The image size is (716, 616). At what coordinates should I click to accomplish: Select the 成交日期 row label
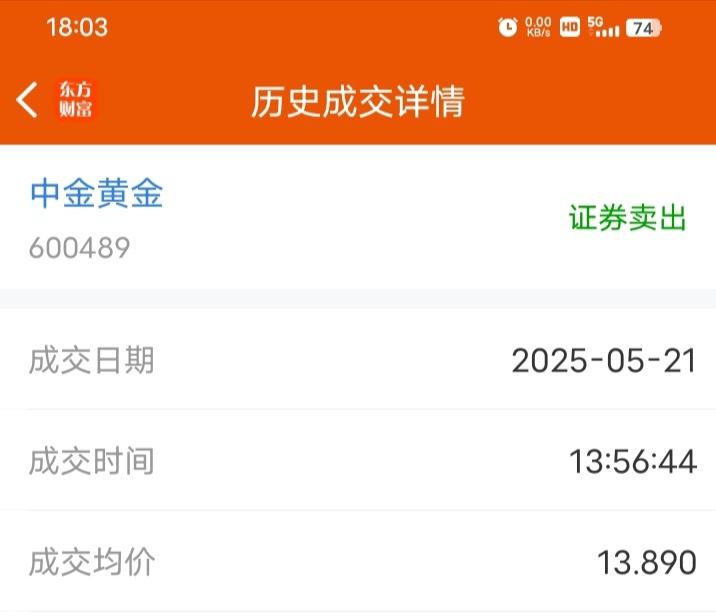coord(91,361)
